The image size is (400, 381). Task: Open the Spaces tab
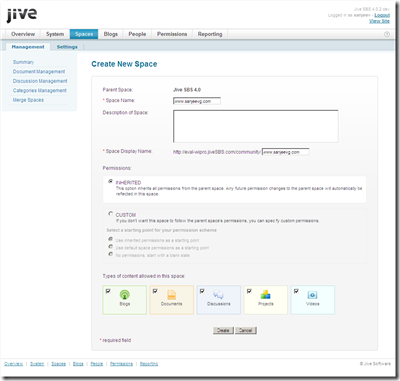[84, 34]
